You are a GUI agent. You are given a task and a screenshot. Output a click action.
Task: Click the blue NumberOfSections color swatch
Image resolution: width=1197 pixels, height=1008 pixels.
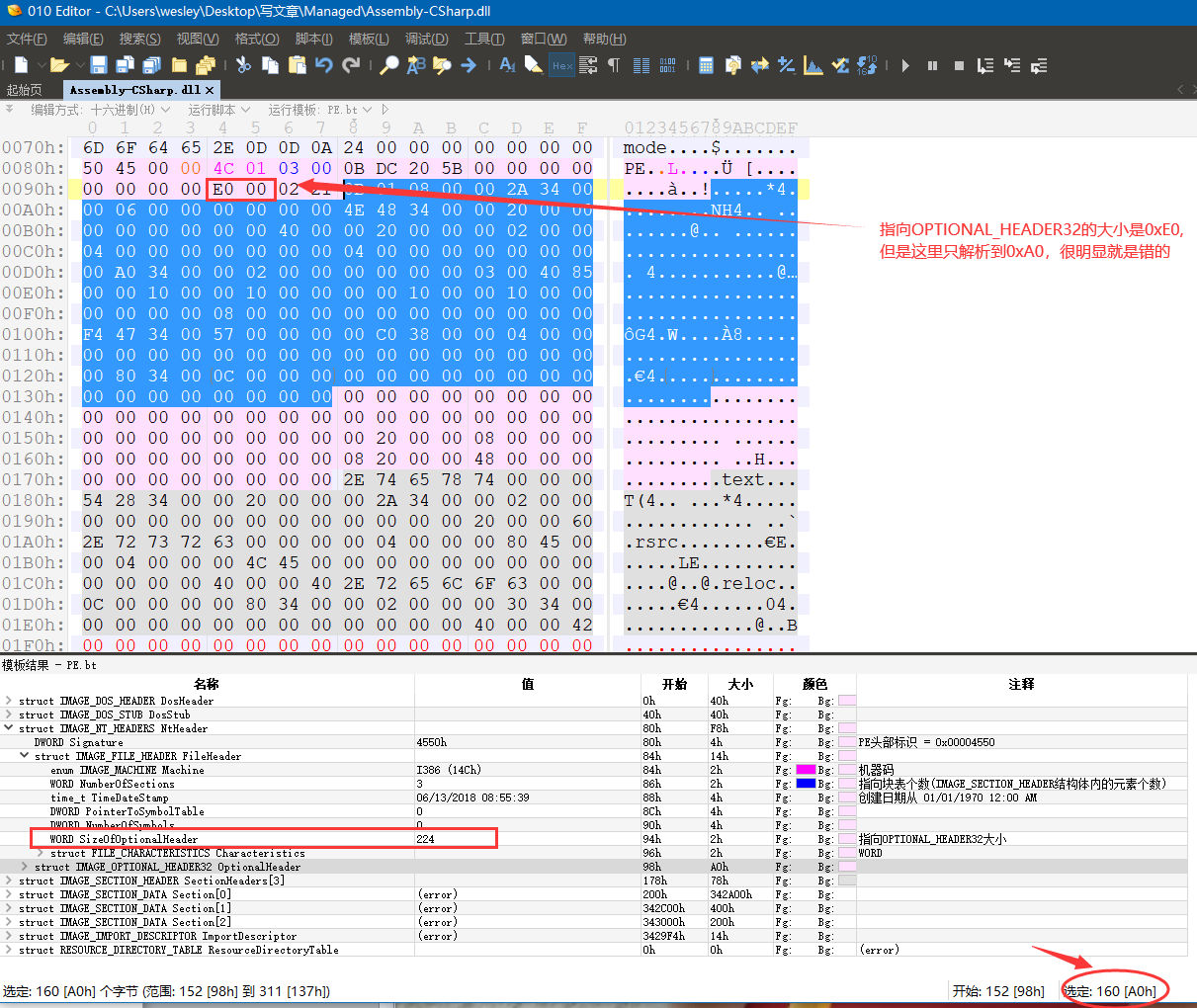(x=806, y=784)
